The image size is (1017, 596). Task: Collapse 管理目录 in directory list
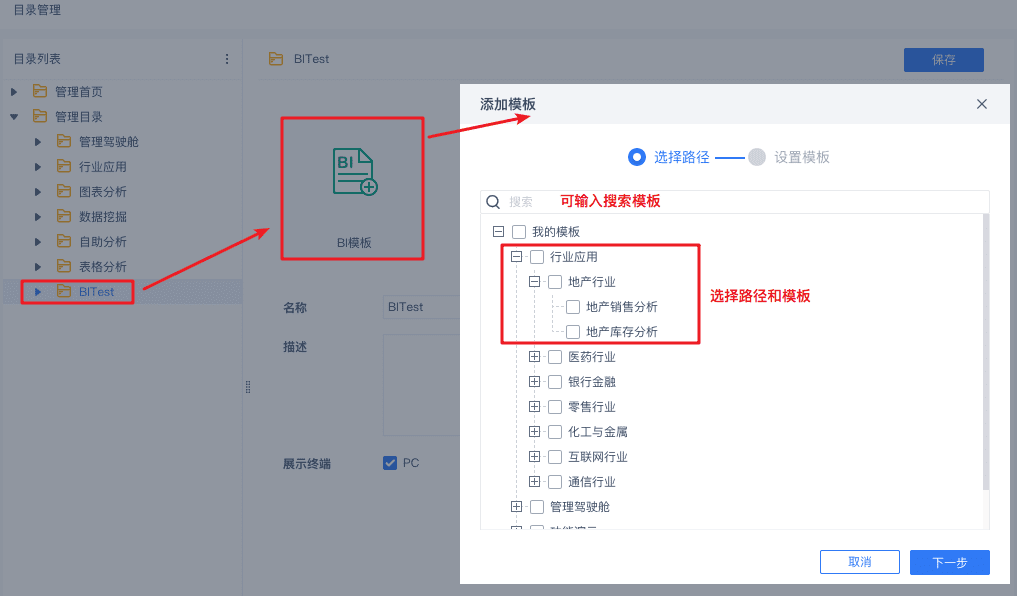pyautogui.click(x=14, y=117)
